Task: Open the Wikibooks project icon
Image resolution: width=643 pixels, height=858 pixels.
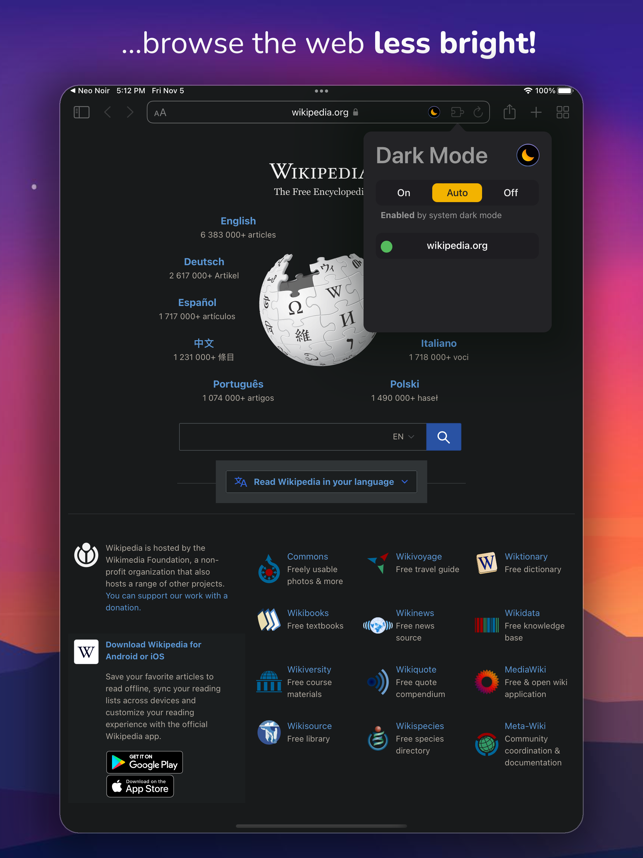Action: (x=269, y=620)
